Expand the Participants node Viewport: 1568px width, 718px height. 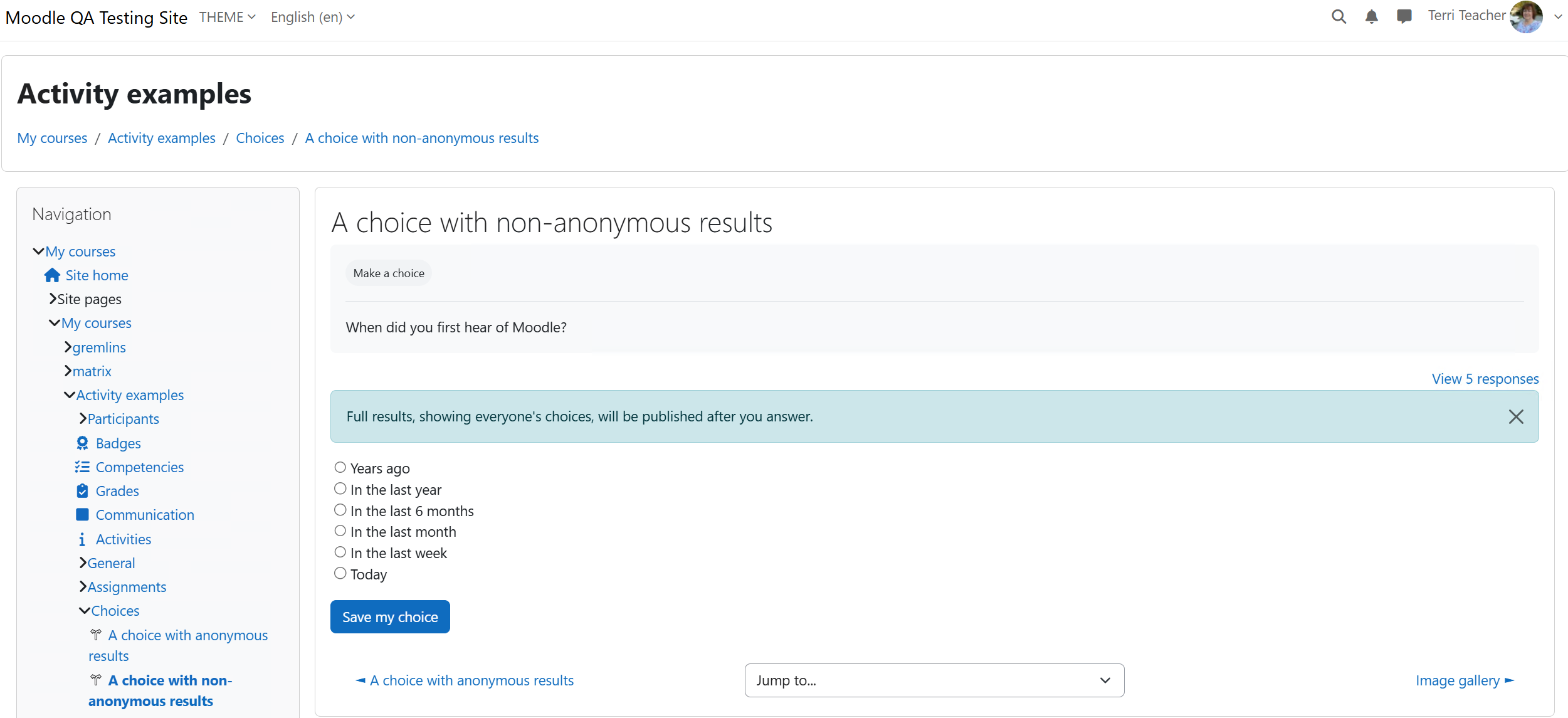pos(83,418)
